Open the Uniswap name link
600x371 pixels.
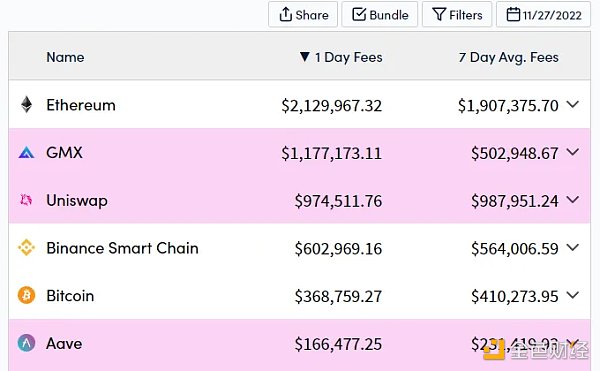click(x=77, y=201)
